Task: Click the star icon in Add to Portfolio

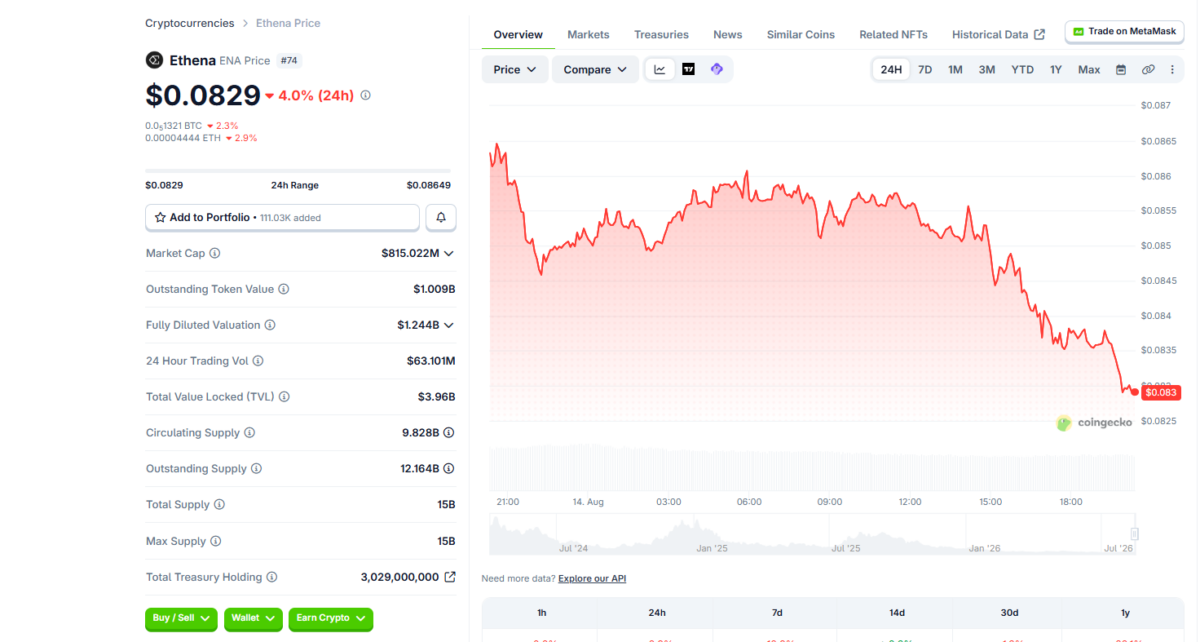Action: [x=160, y=217]
